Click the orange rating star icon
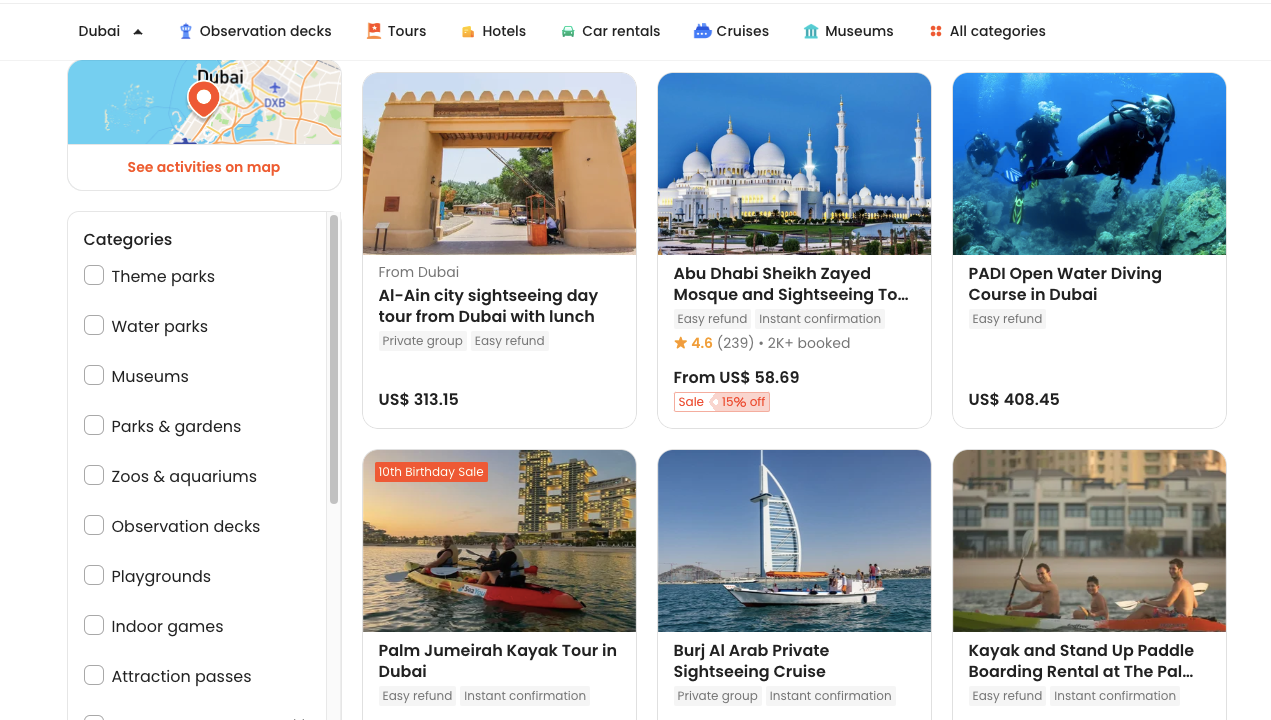 (680, 343)
